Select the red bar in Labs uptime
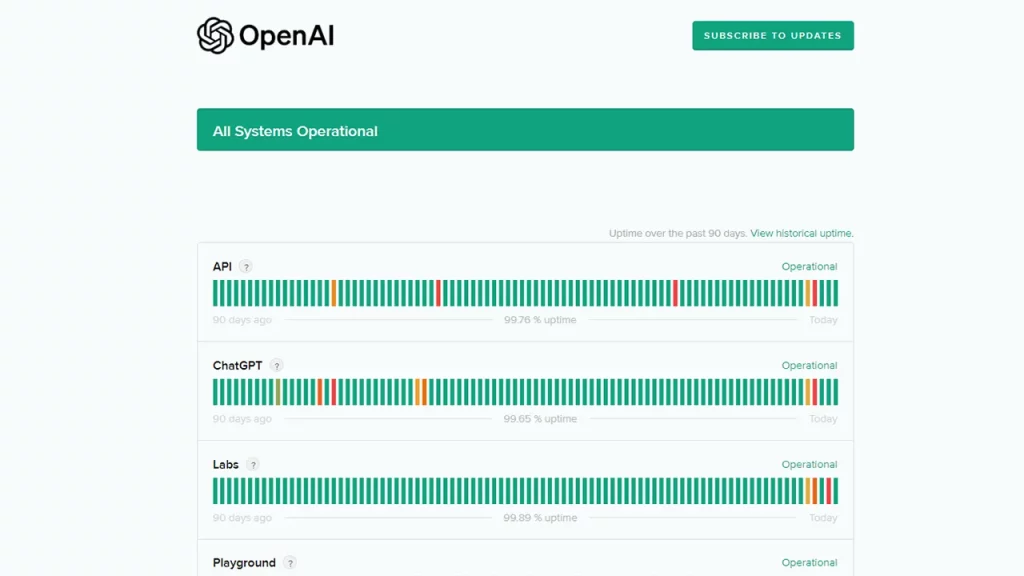The width and height of the screenshot is (1024, 576). click(829, 491)
